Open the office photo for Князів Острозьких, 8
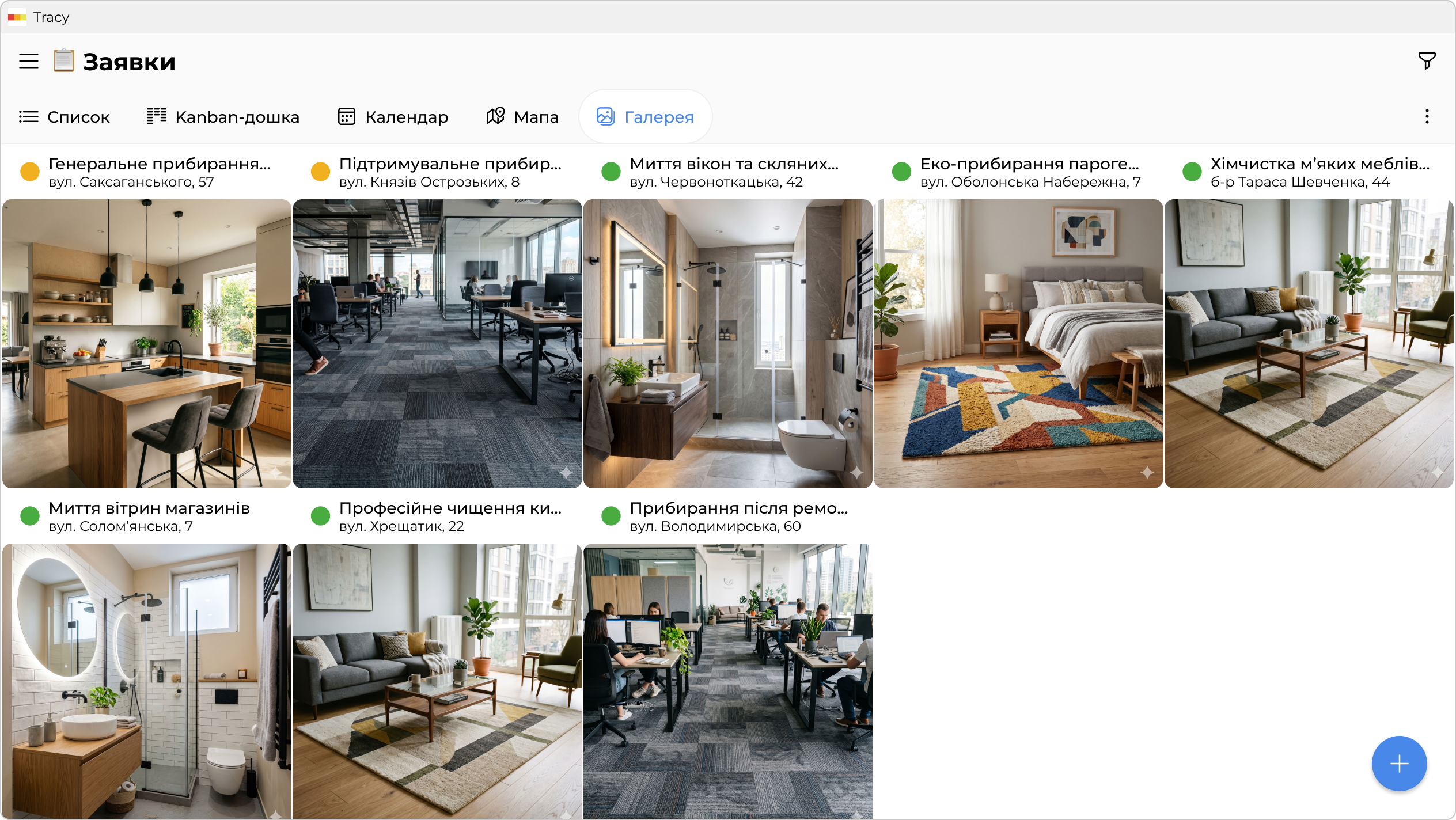The width and height of the screenshot is (1456, 820). 437,344
